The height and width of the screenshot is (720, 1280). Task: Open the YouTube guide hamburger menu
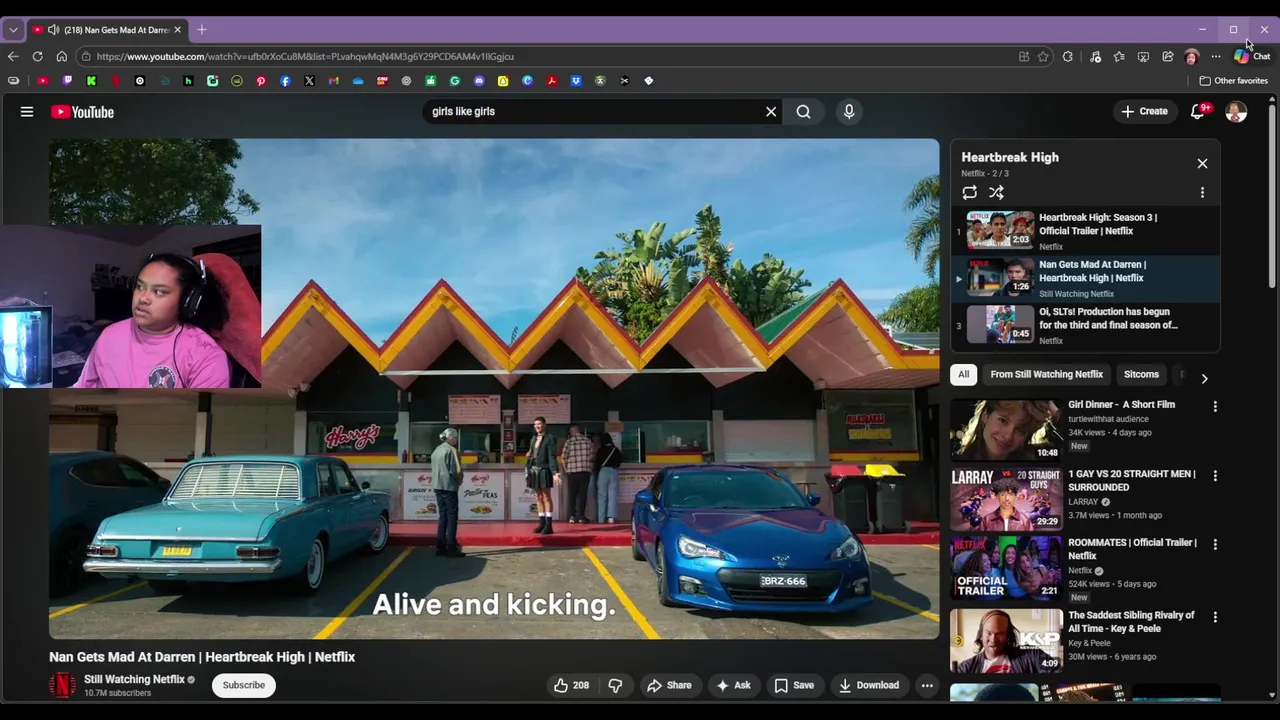(27, 112)
